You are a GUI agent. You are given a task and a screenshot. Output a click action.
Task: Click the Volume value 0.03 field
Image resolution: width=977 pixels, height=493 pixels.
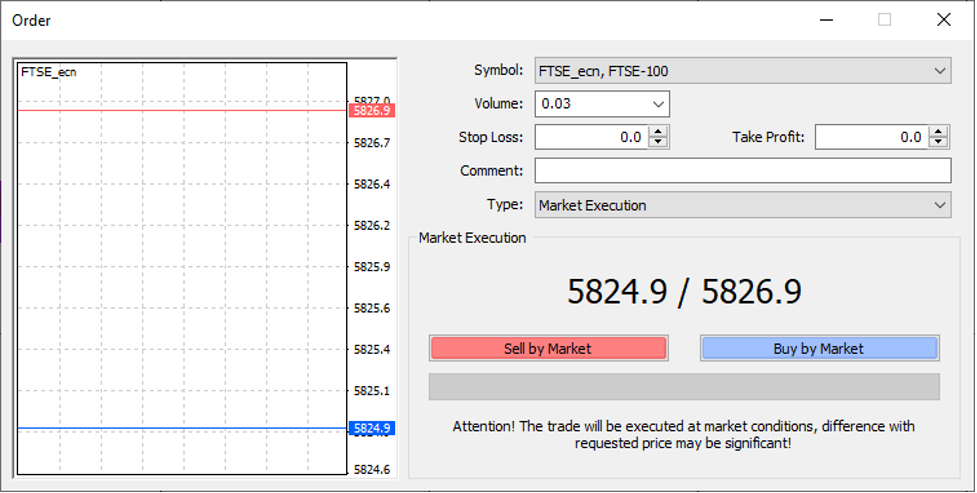click(x=592, y=104)
